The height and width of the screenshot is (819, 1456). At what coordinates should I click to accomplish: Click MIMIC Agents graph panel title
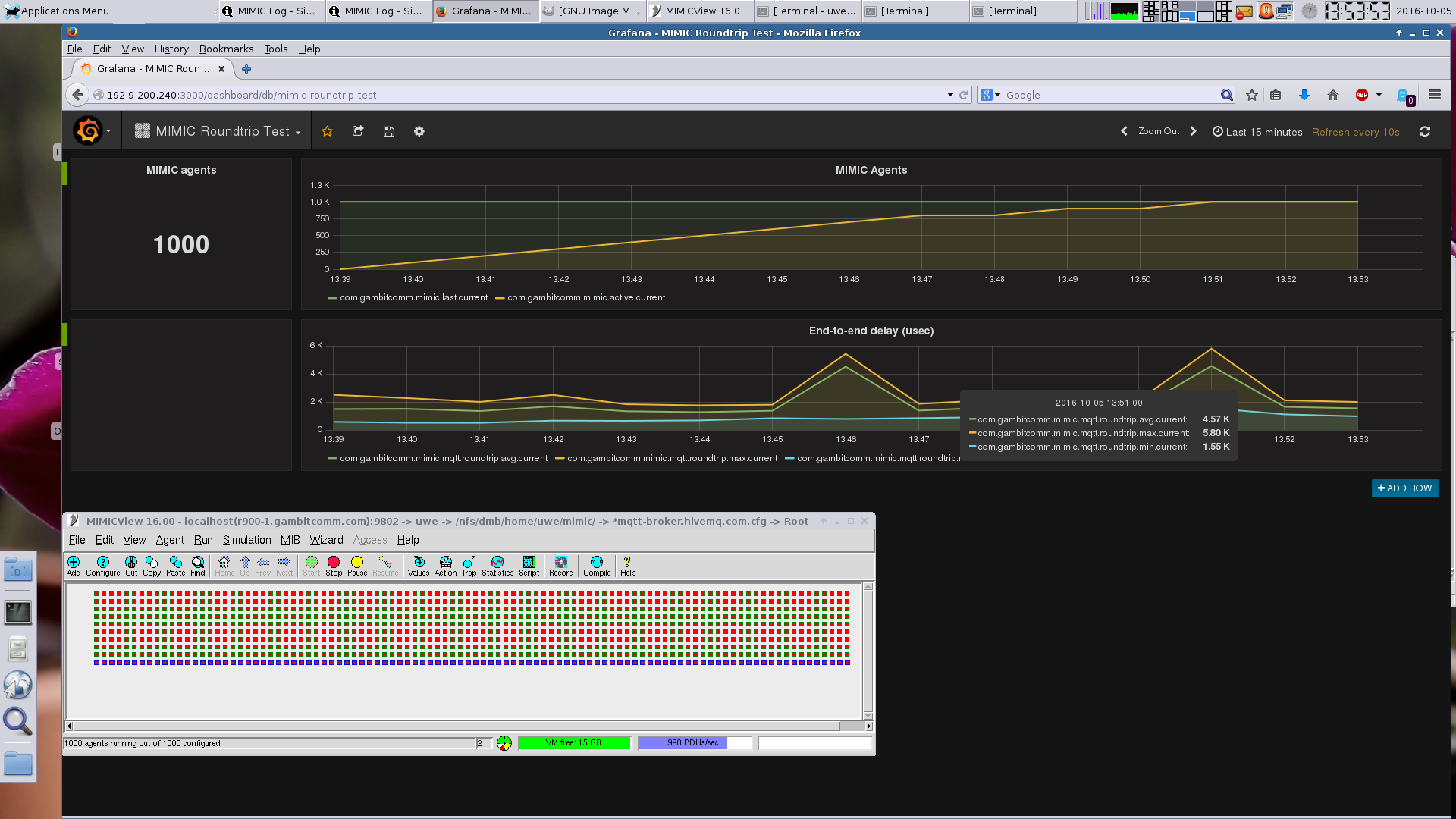871,170
